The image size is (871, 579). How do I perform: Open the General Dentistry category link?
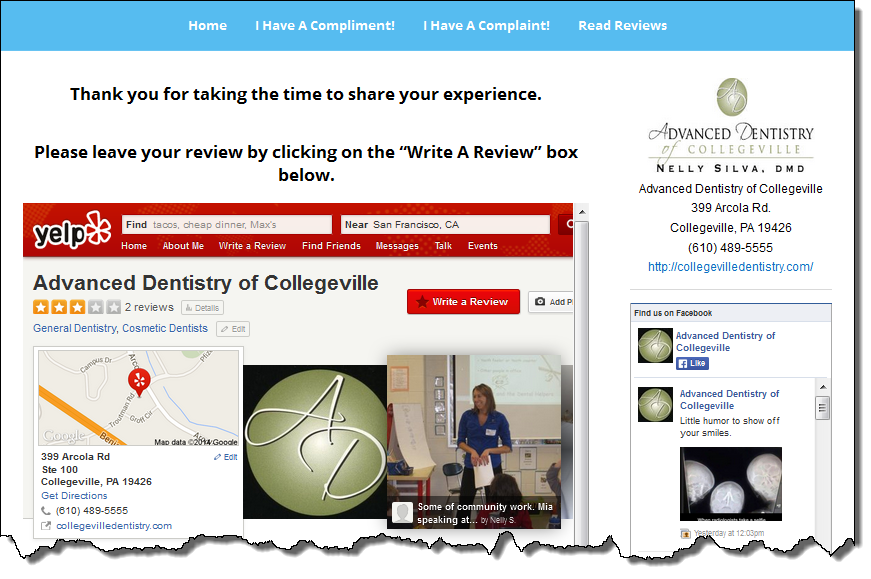75,328
